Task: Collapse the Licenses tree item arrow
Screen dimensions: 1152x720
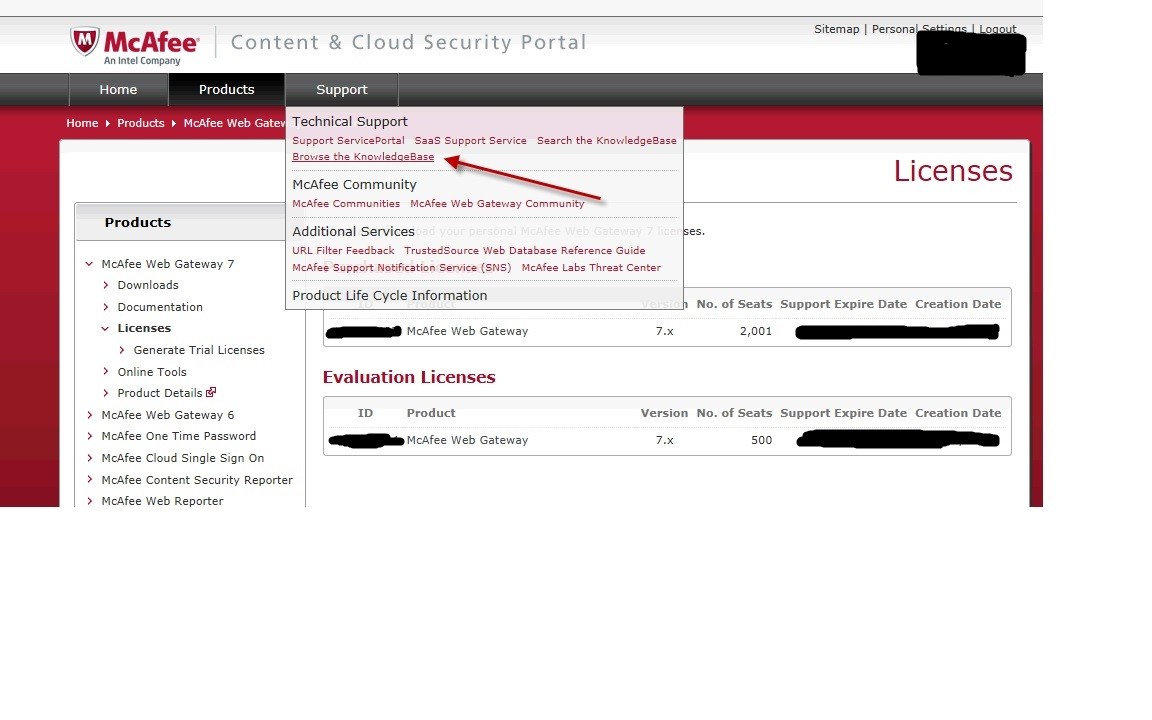Action: click(x=106, y=328)
